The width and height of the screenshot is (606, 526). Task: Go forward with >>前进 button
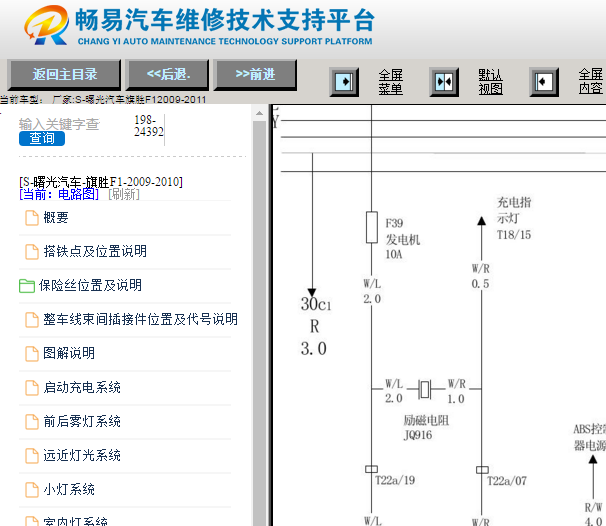click(255, 74)
